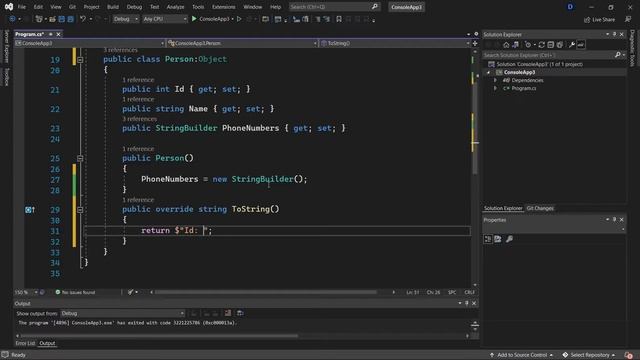Click New Project icon in toolbar
The image size is (640, 360).
point(39,19)
